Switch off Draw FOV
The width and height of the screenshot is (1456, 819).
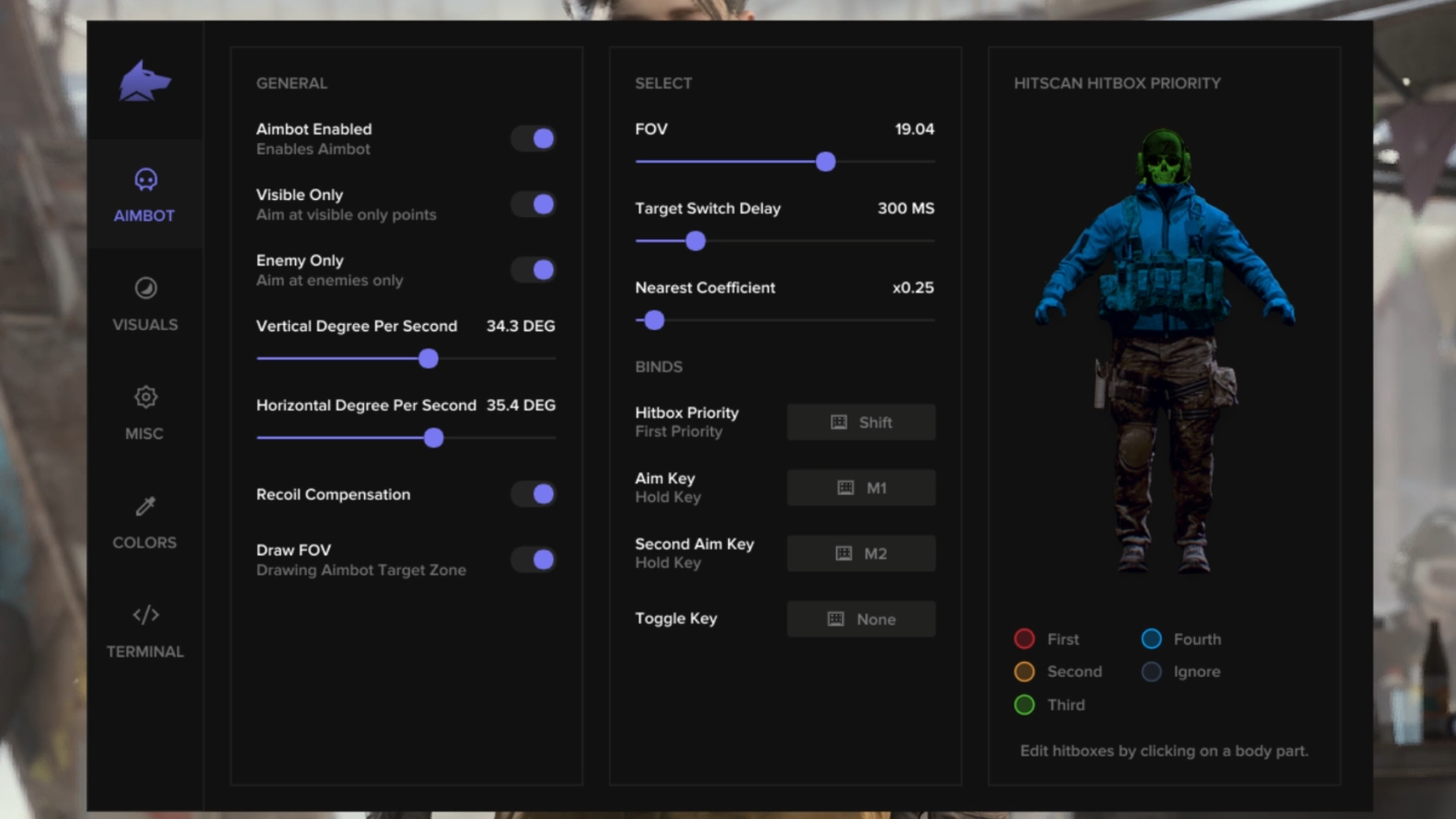pyautogui.click(x=534, y=560)
